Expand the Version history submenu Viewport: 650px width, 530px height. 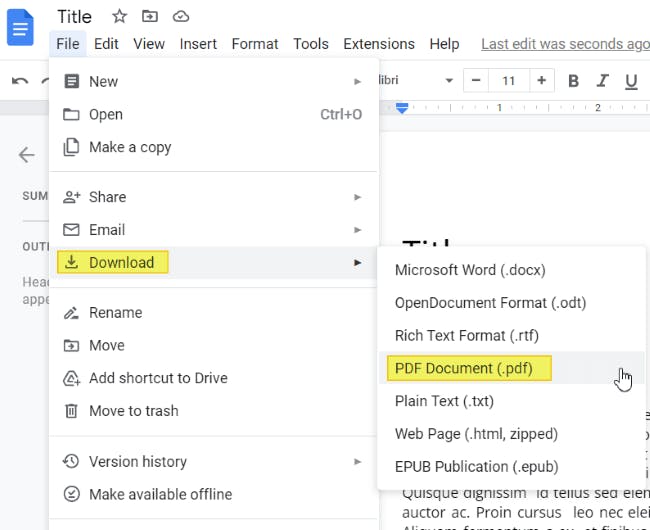pyautogui.click(x=213, y=461)
